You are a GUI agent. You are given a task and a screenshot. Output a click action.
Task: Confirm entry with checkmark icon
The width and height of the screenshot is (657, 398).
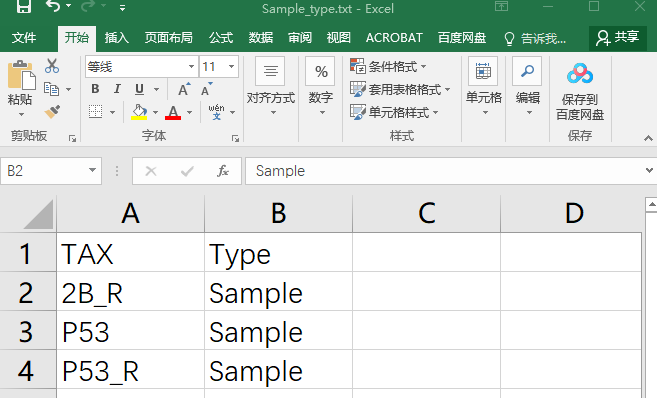(187, 171)
